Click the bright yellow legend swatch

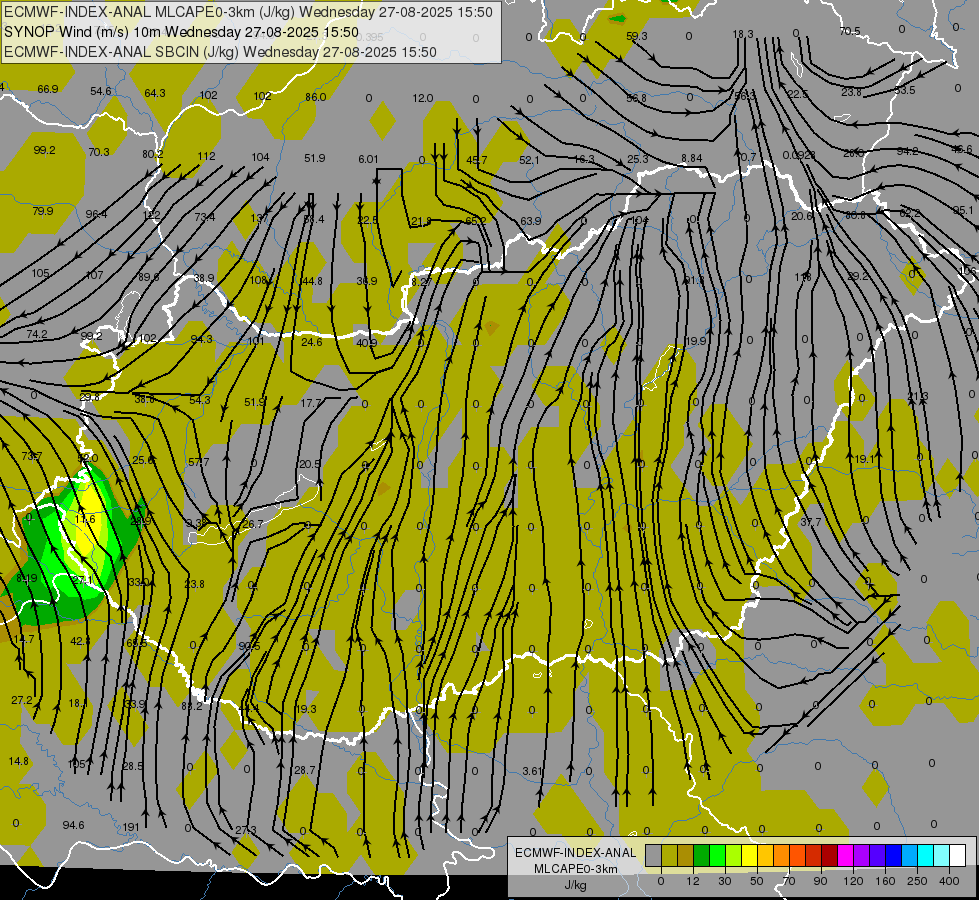[x=750, y=855]
